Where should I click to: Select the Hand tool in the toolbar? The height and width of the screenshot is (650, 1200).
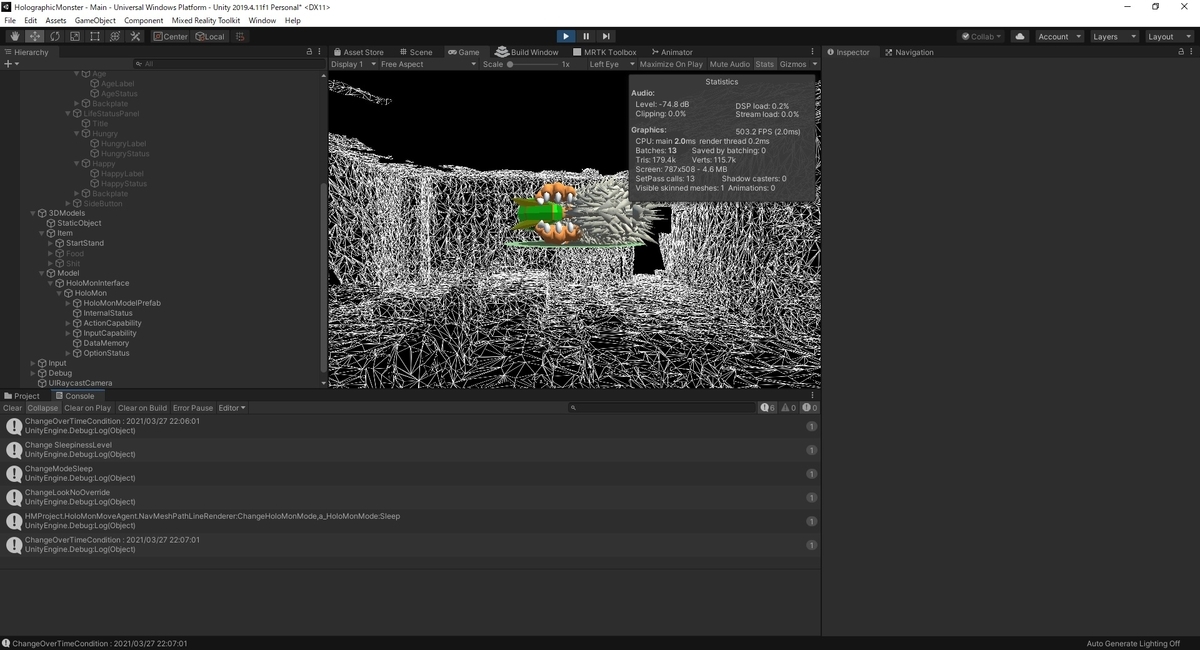(x=14, y=36)
